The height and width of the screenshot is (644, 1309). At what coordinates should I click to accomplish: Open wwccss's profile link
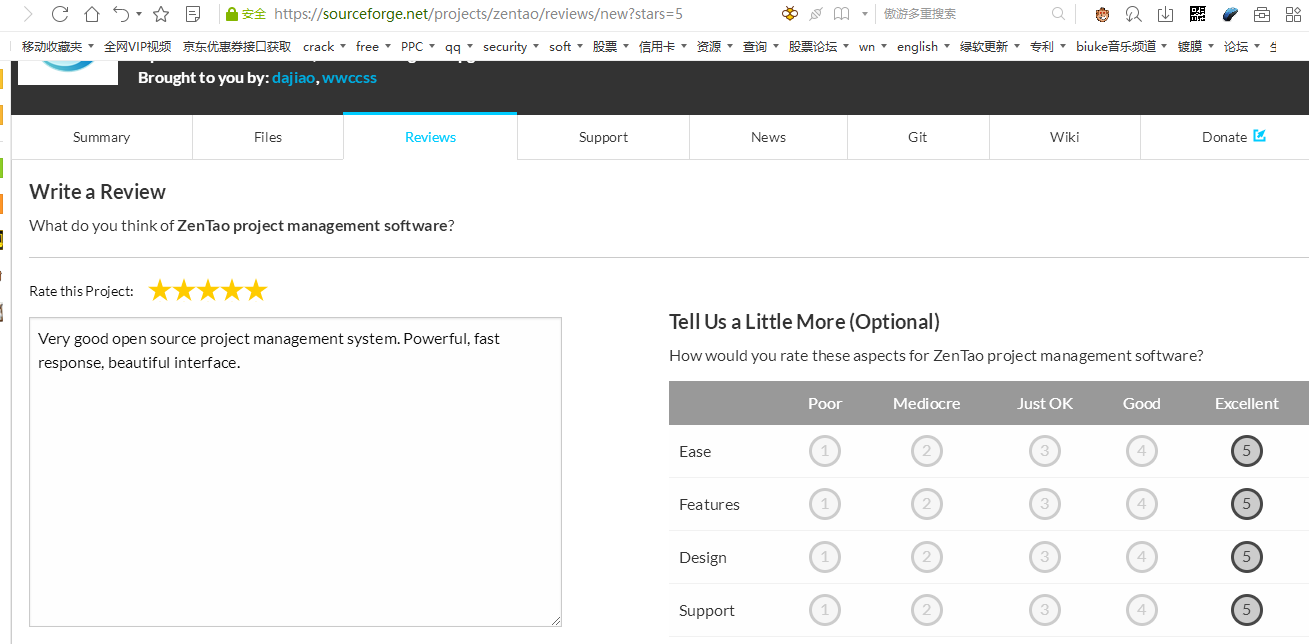tap(349, 78)
